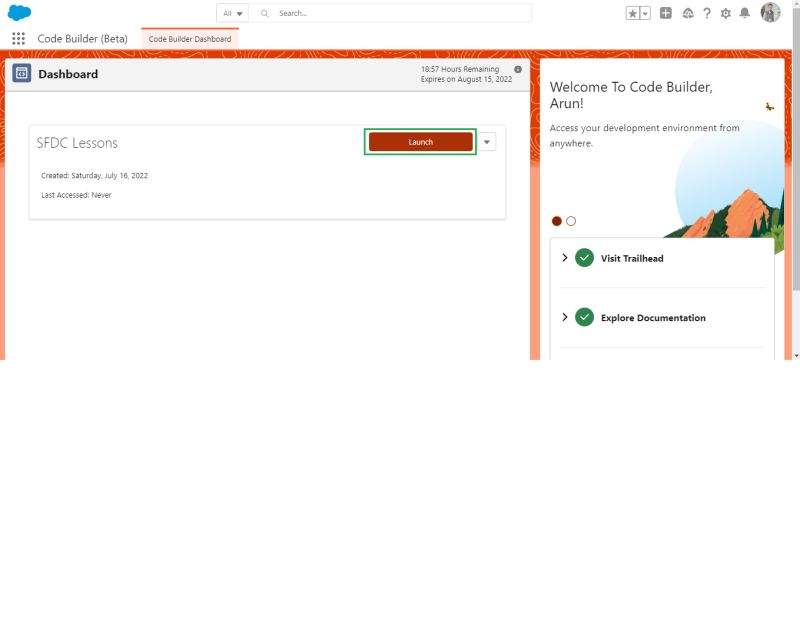Image resolution: width=800 pixels, height=634 pixels.
Task: Click the info icon beside hours remaining
Action: (x=517, y=70)
